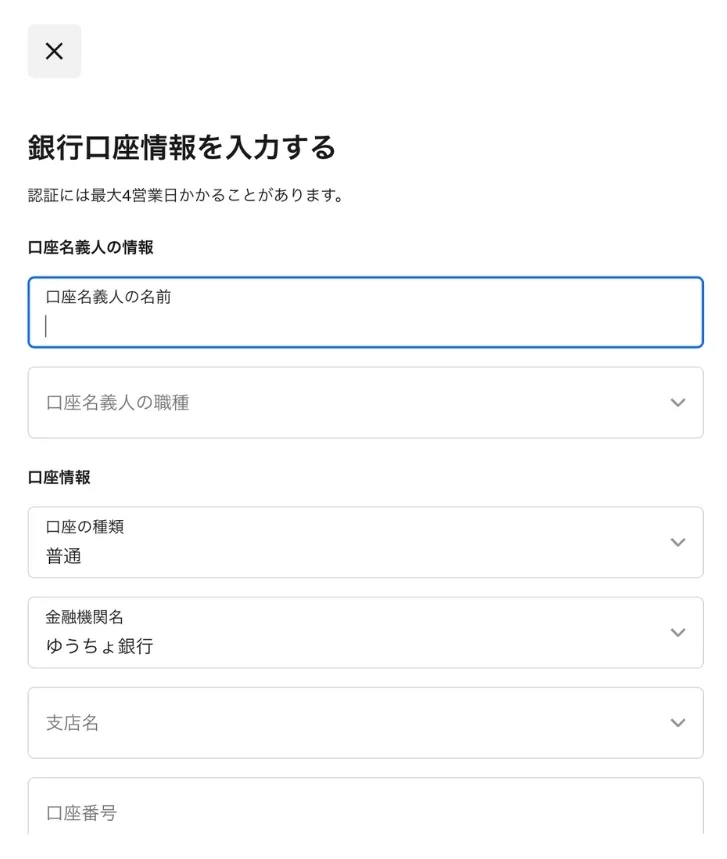
Task: Click the 口座情報 section label
Action: pos(59,478)
